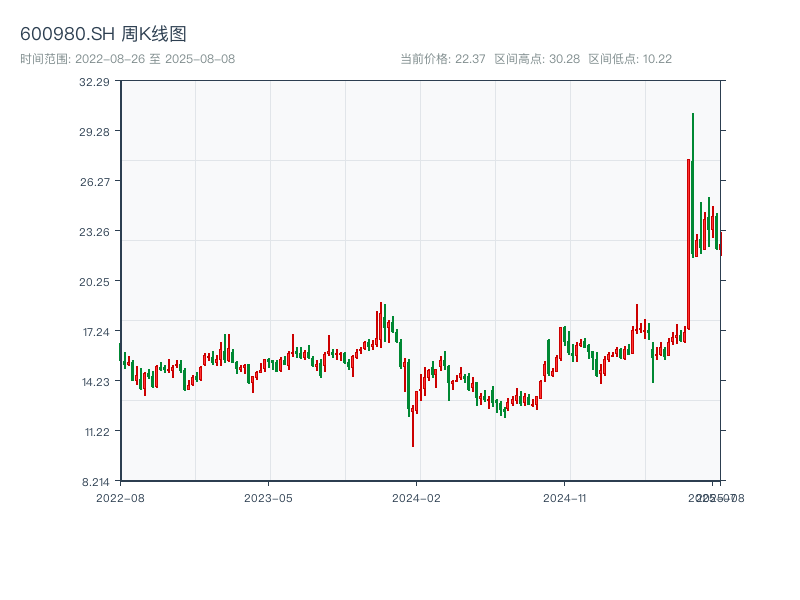The height and width of the screenshot is (600, 800).
Task: Click the 600980.SH 周K线图 chart title
Action: (x=103, y=34)
